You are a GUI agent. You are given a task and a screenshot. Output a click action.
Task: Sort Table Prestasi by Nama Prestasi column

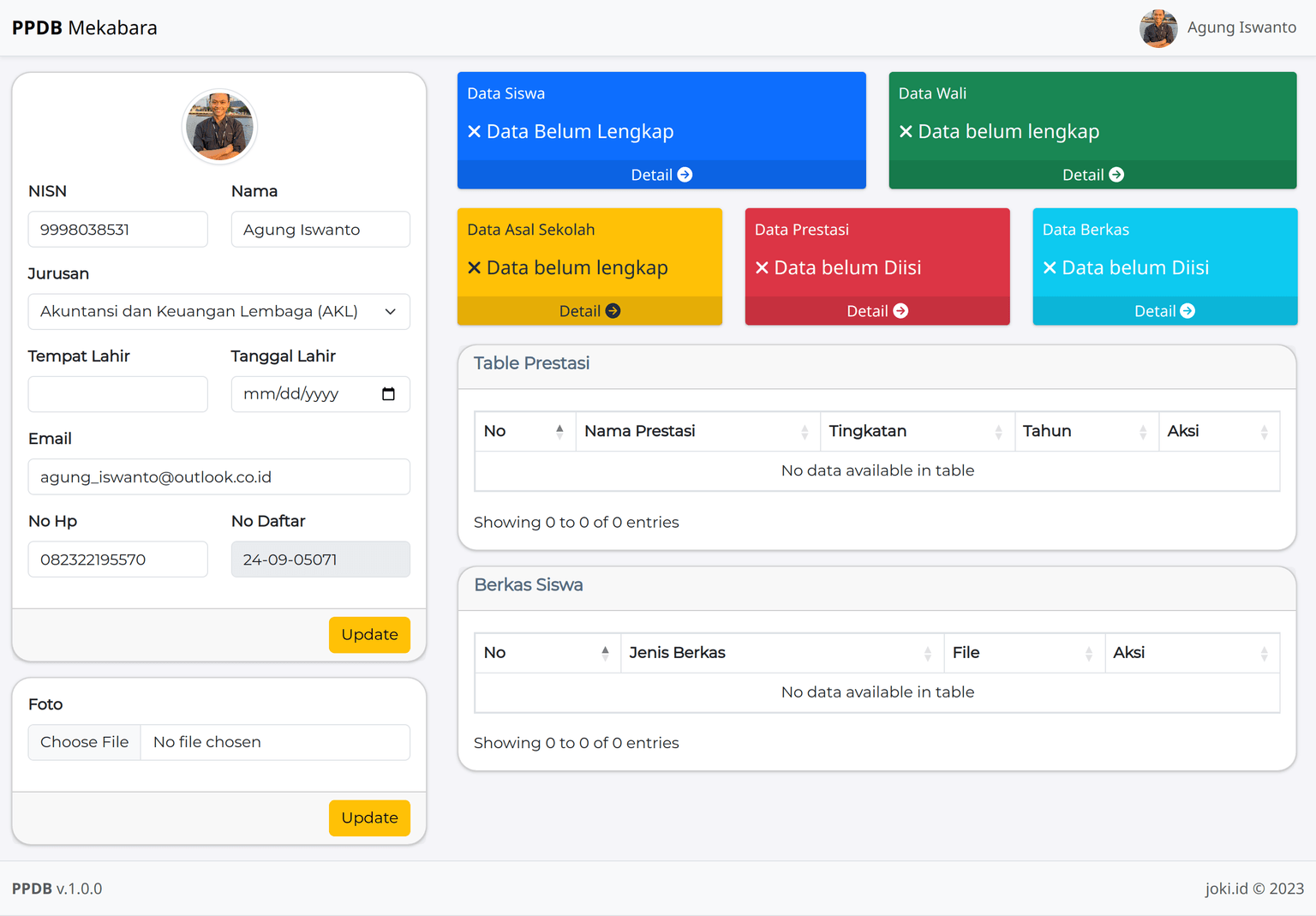697,431
